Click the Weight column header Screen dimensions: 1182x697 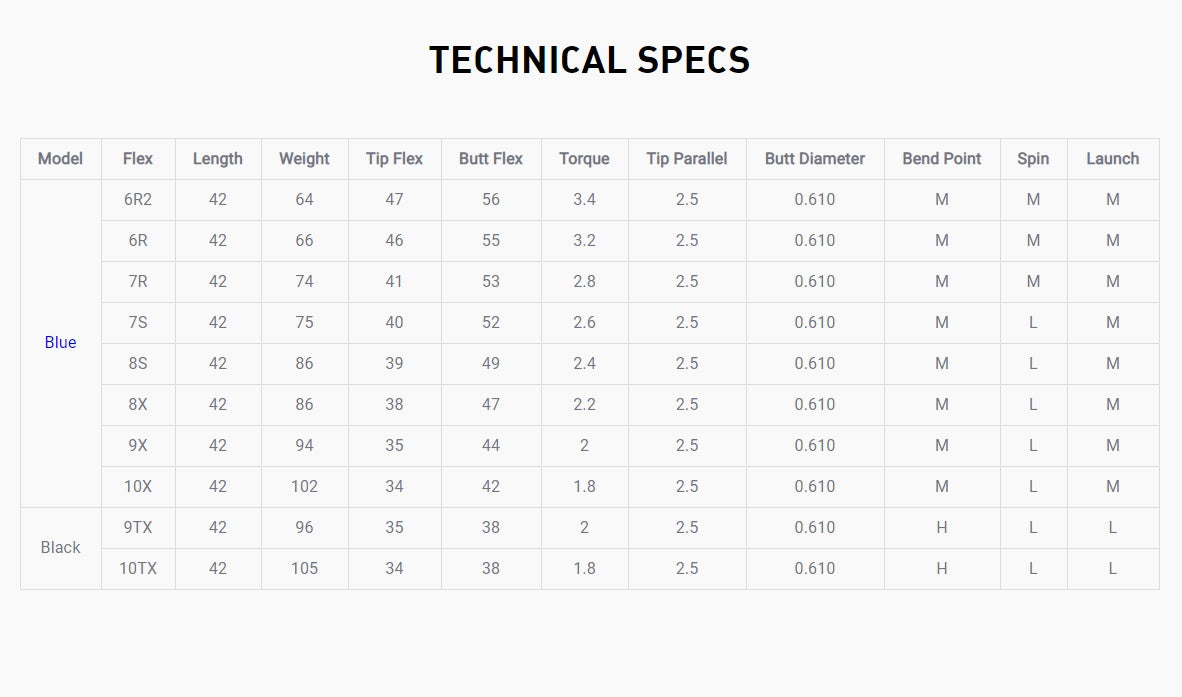click(304, 159)
